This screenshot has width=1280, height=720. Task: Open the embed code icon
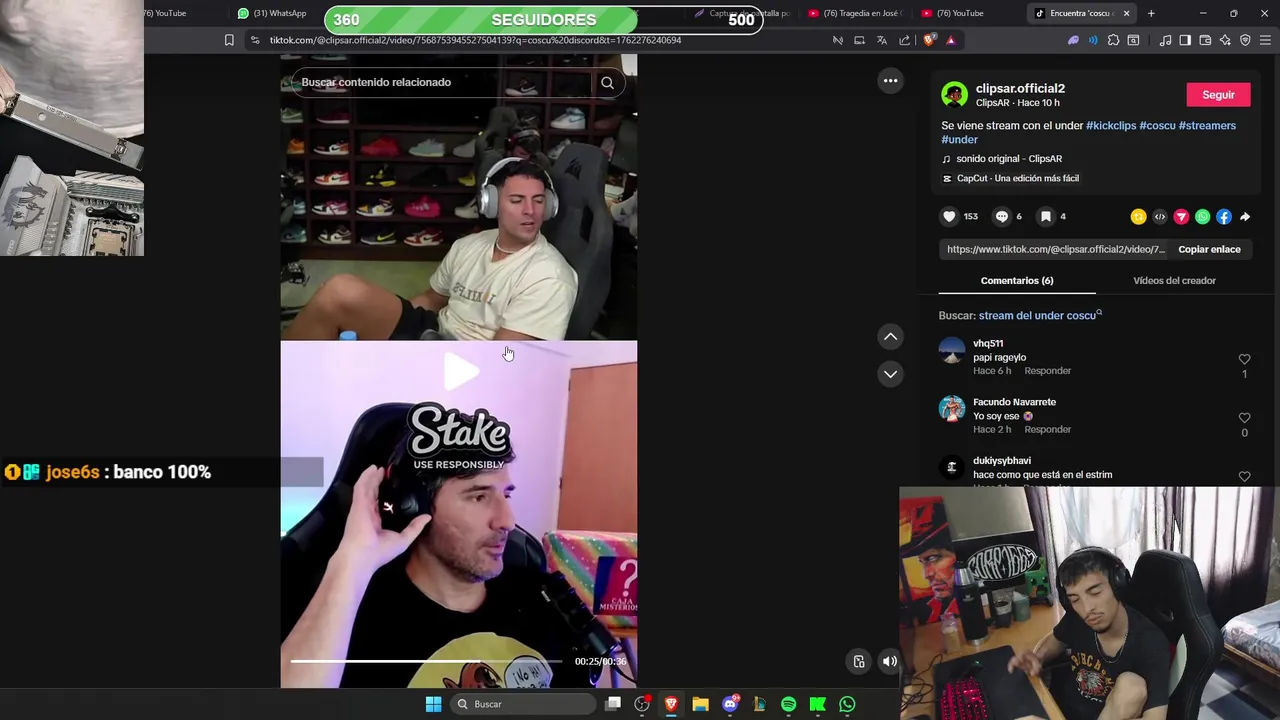pyautogui.click(x=1160, y=217)
